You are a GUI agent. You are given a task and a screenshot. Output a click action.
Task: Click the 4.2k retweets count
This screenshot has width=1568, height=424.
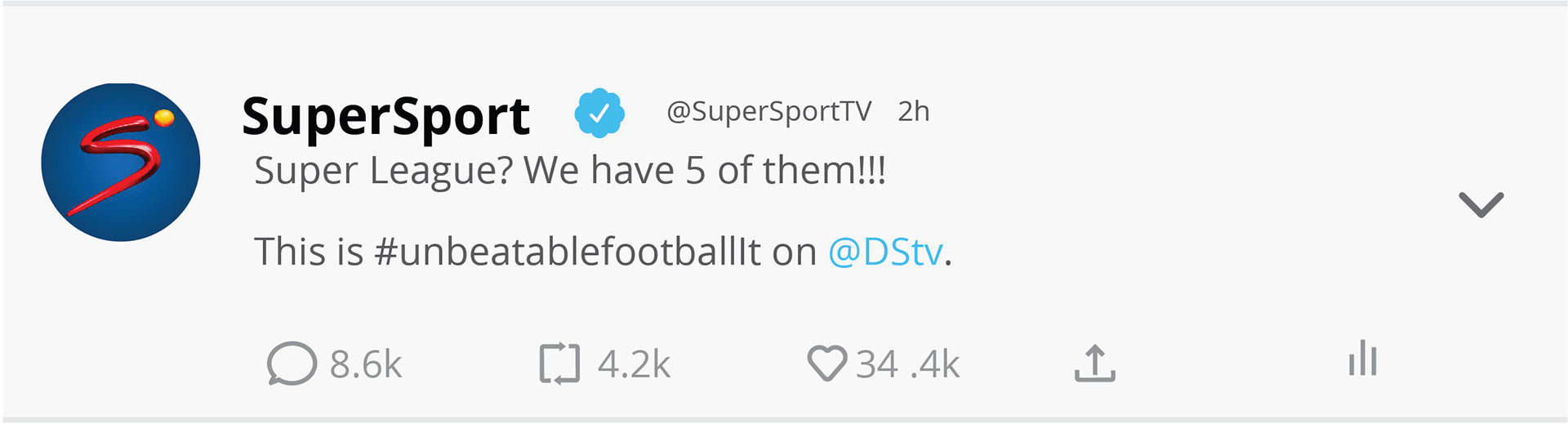click(x=634, y=364)
